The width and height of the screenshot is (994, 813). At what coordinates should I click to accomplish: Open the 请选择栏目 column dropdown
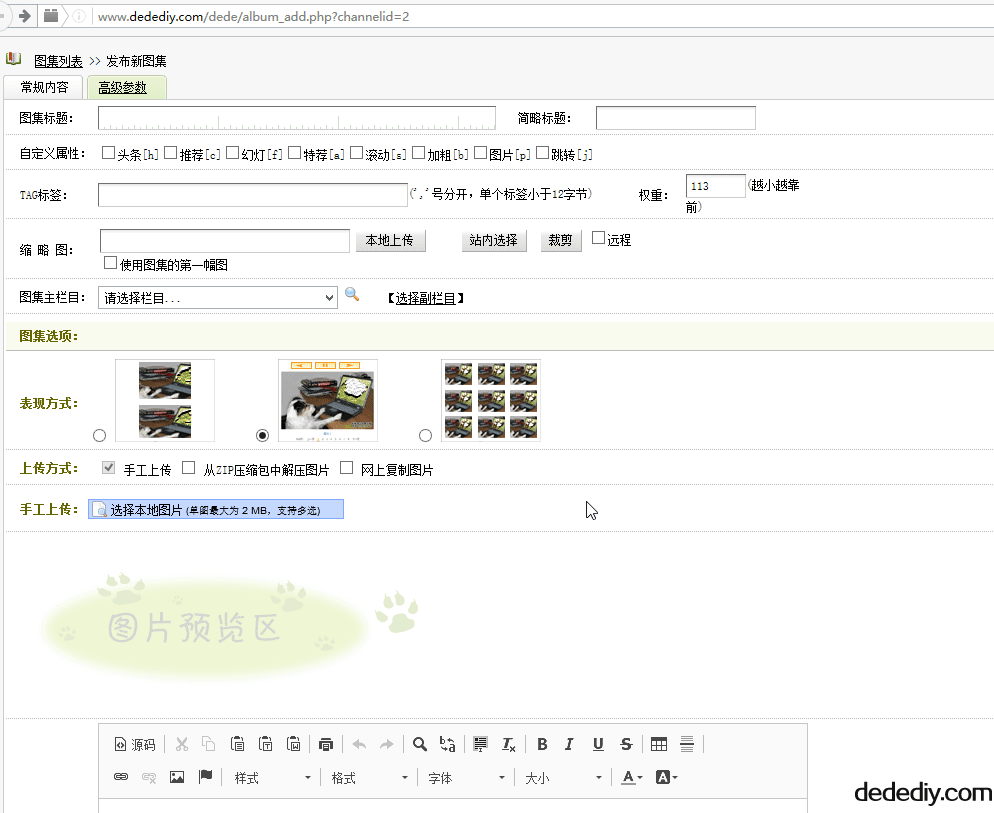(x=218, y=297)
